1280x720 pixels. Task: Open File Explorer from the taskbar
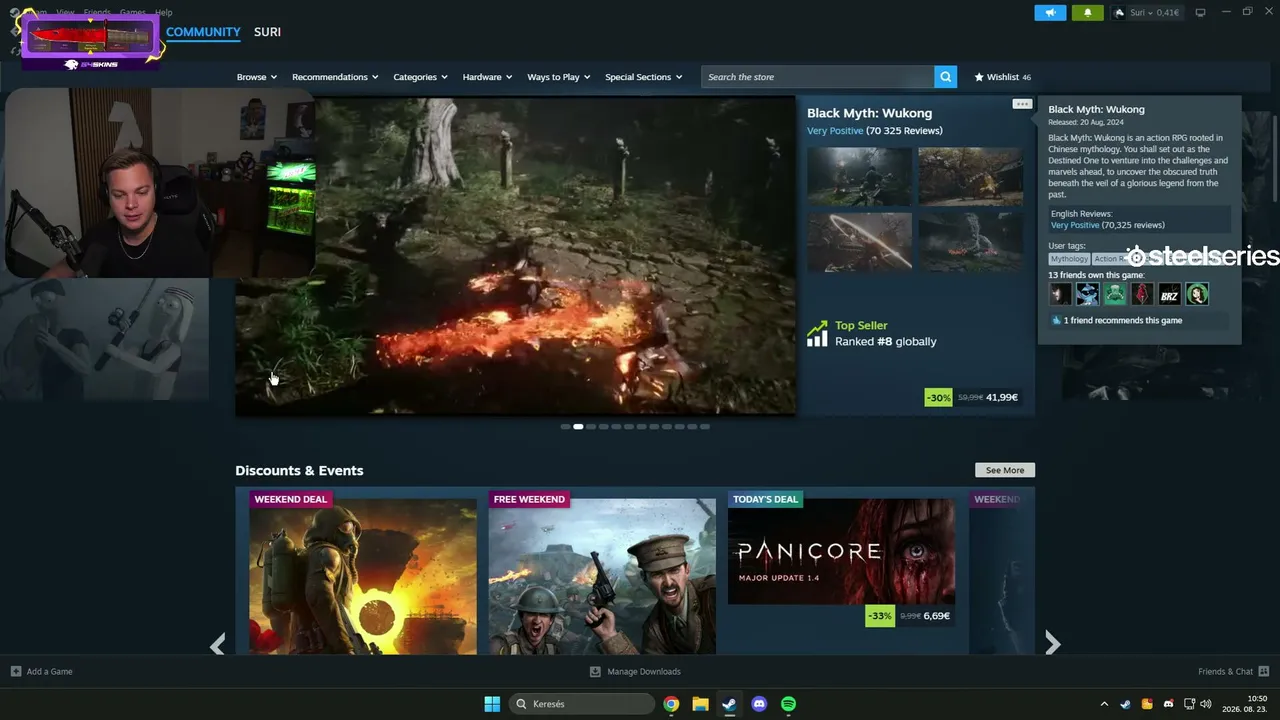[x=700, y=704]
